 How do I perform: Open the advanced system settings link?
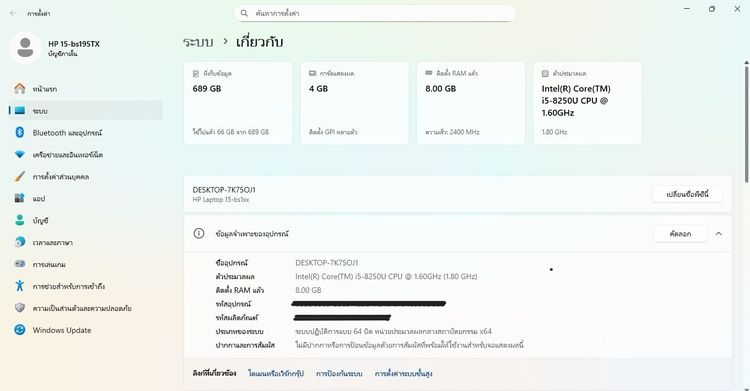coord(403,373)
